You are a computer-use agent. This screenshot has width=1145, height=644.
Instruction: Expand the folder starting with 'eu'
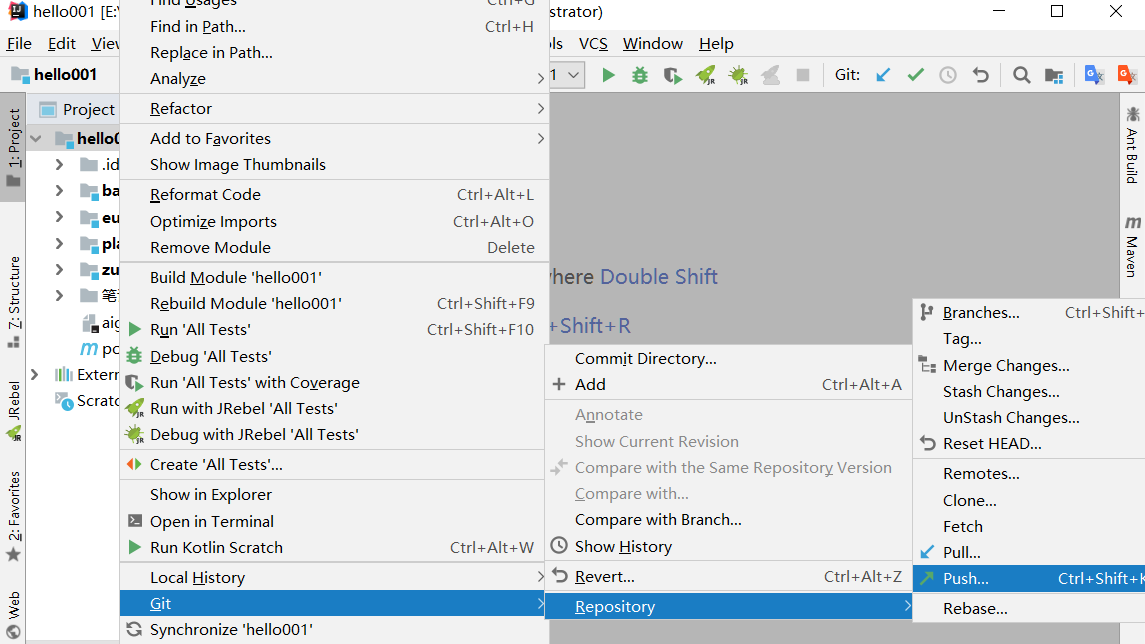(x=60, y=217)
